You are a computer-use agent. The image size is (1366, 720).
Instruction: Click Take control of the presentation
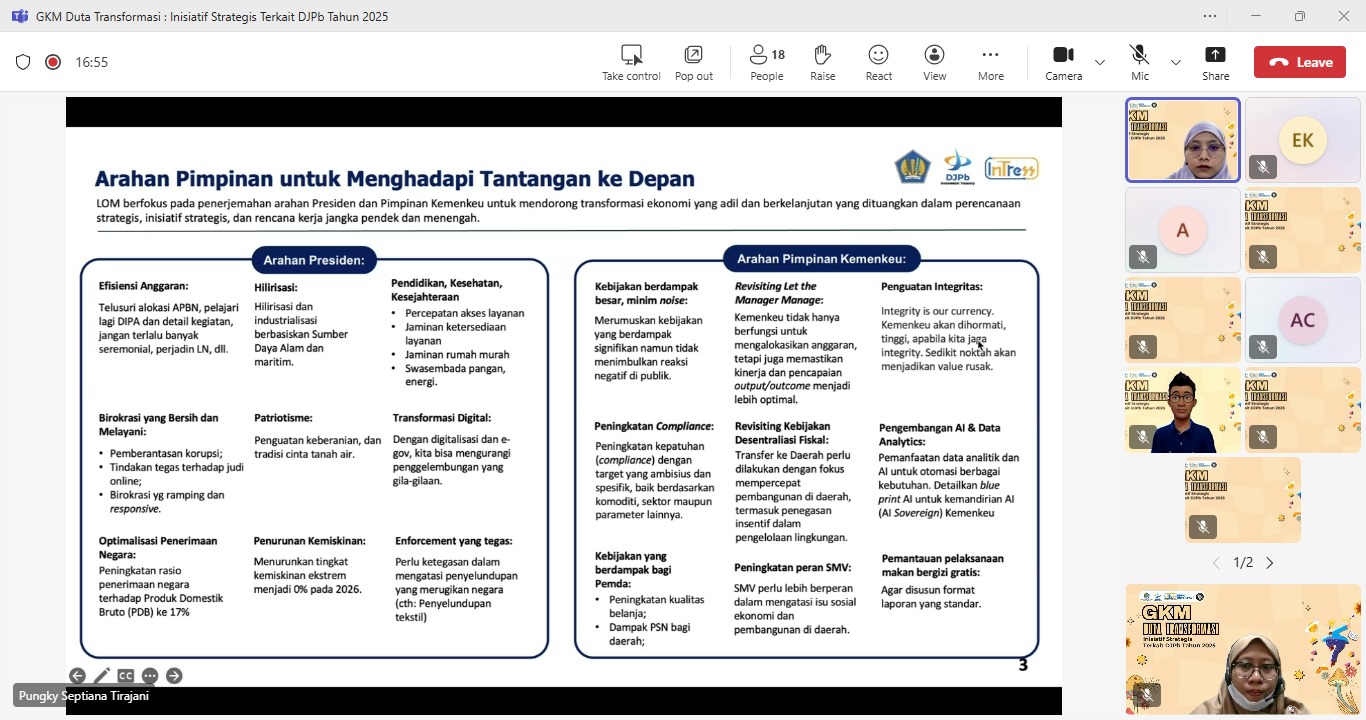click(631, 62)
